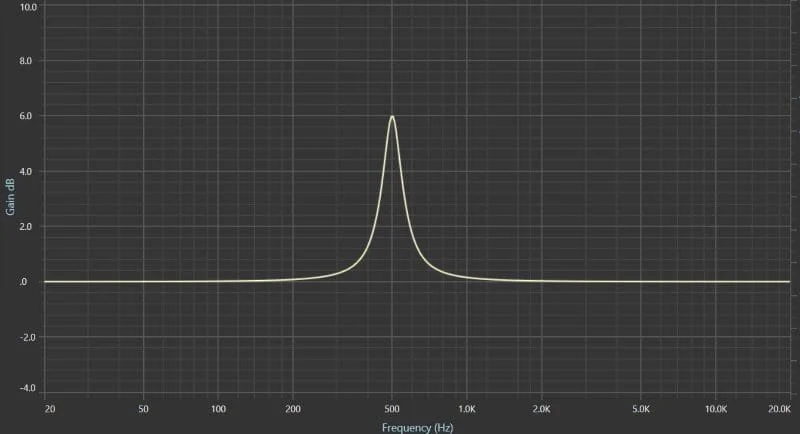Click the 8.0 gain axis label

click(x=26, y=61)
